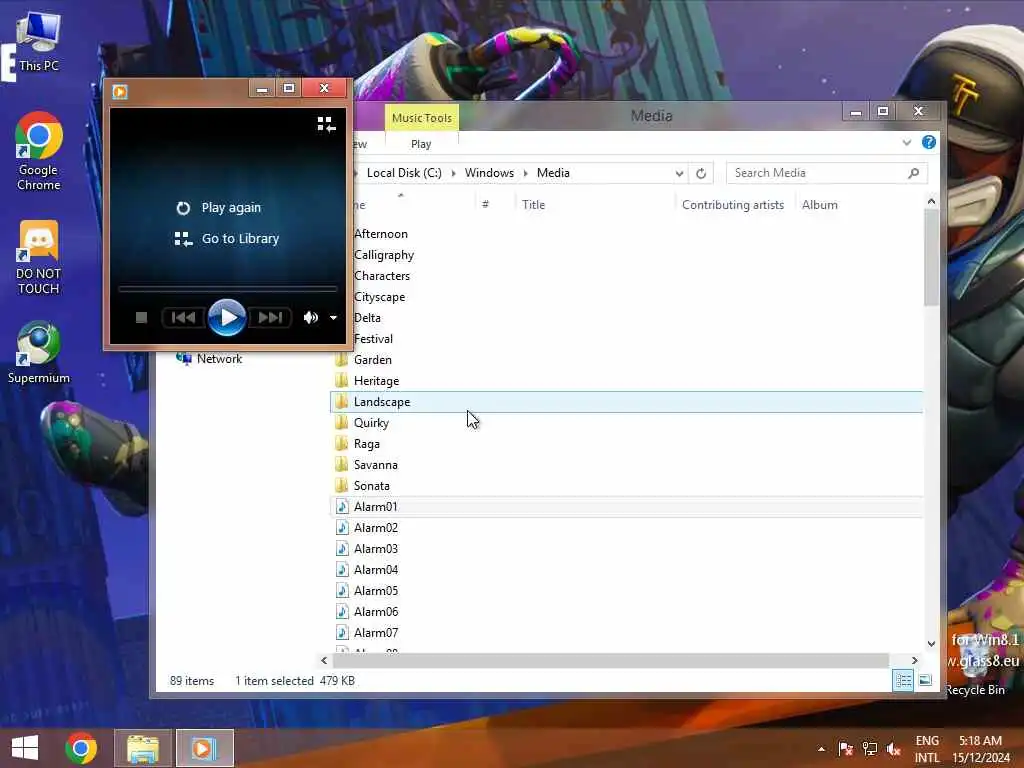The width and height of the screenshot is (1024, 768).
Task: Click the Savanna folder icon
Action: [342, 464]
